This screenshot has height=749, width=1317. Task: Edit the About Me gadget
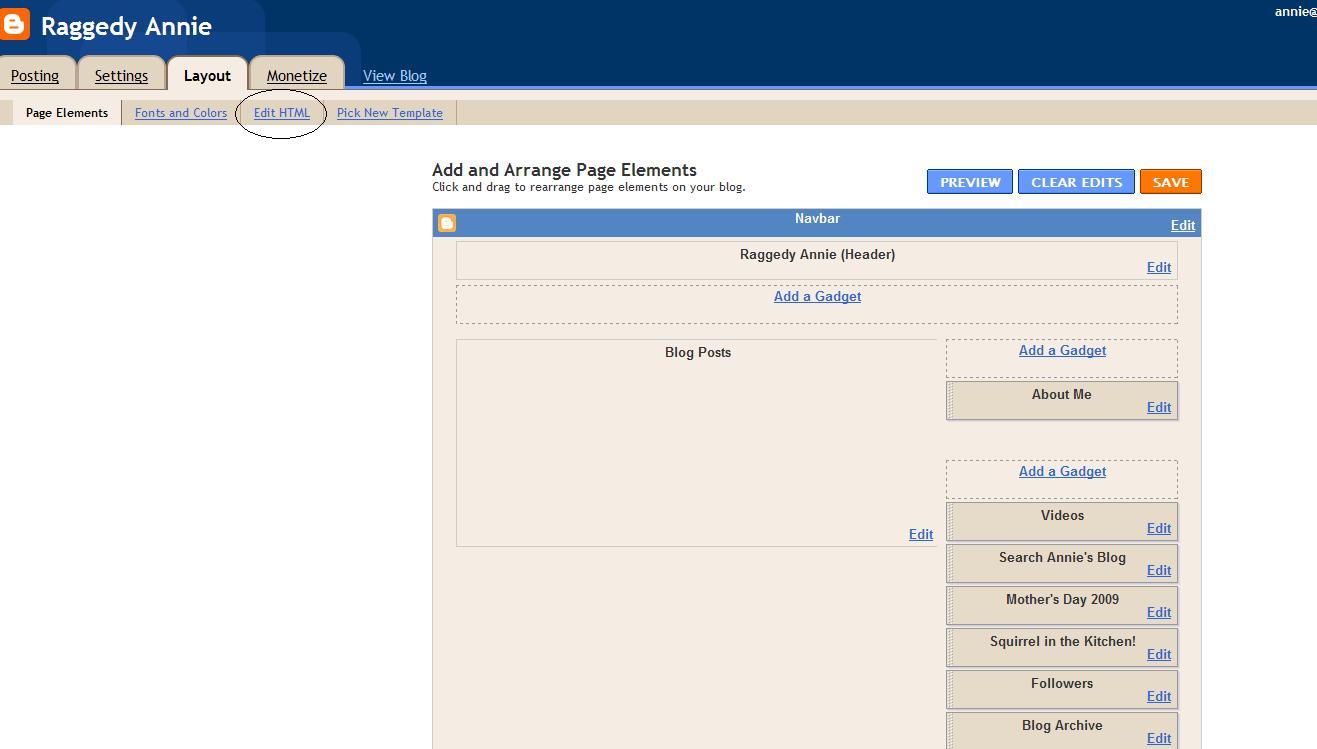tap(1159, 407)
